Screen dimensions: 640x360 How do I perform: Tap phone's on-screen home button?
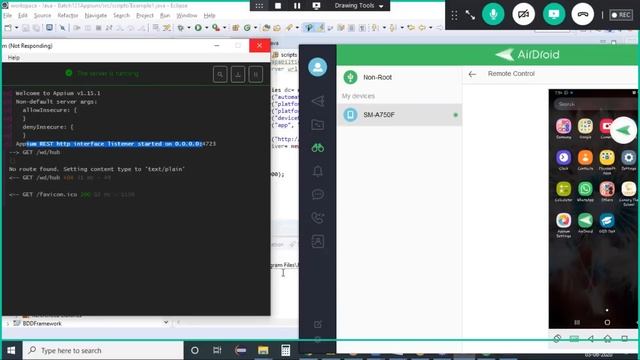click(x=607, y=322)
